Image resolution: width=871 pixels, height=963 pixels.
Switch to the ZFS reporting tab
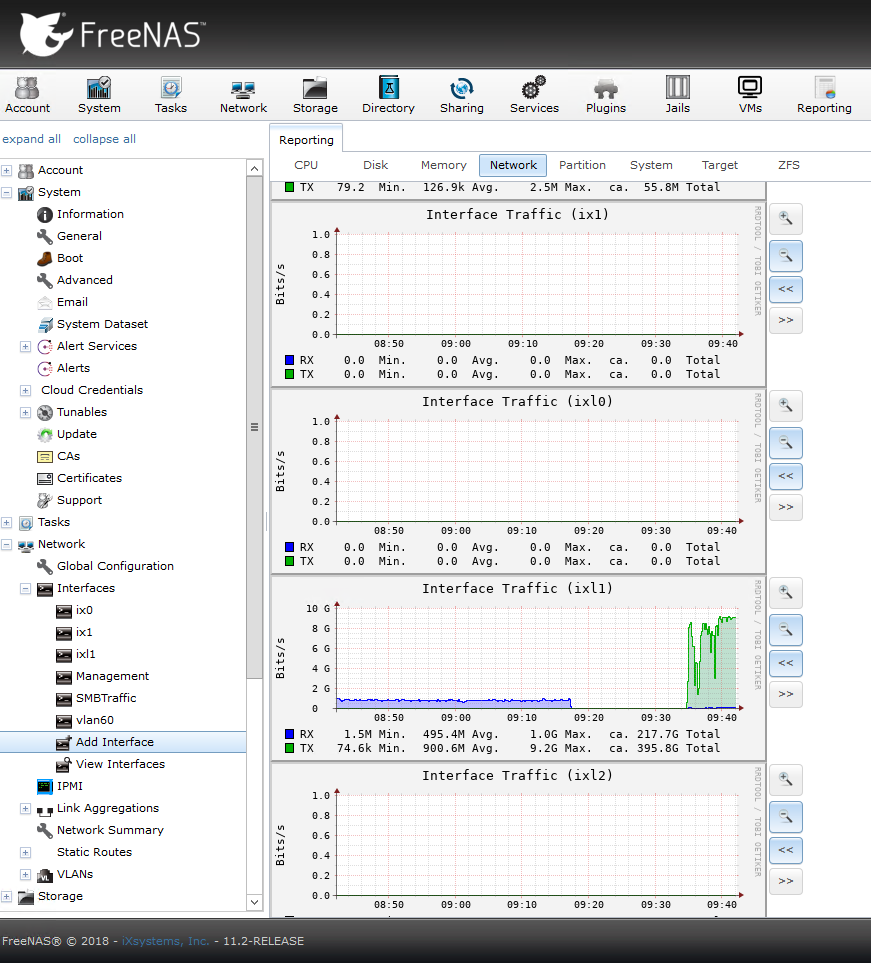pos(789,165)
